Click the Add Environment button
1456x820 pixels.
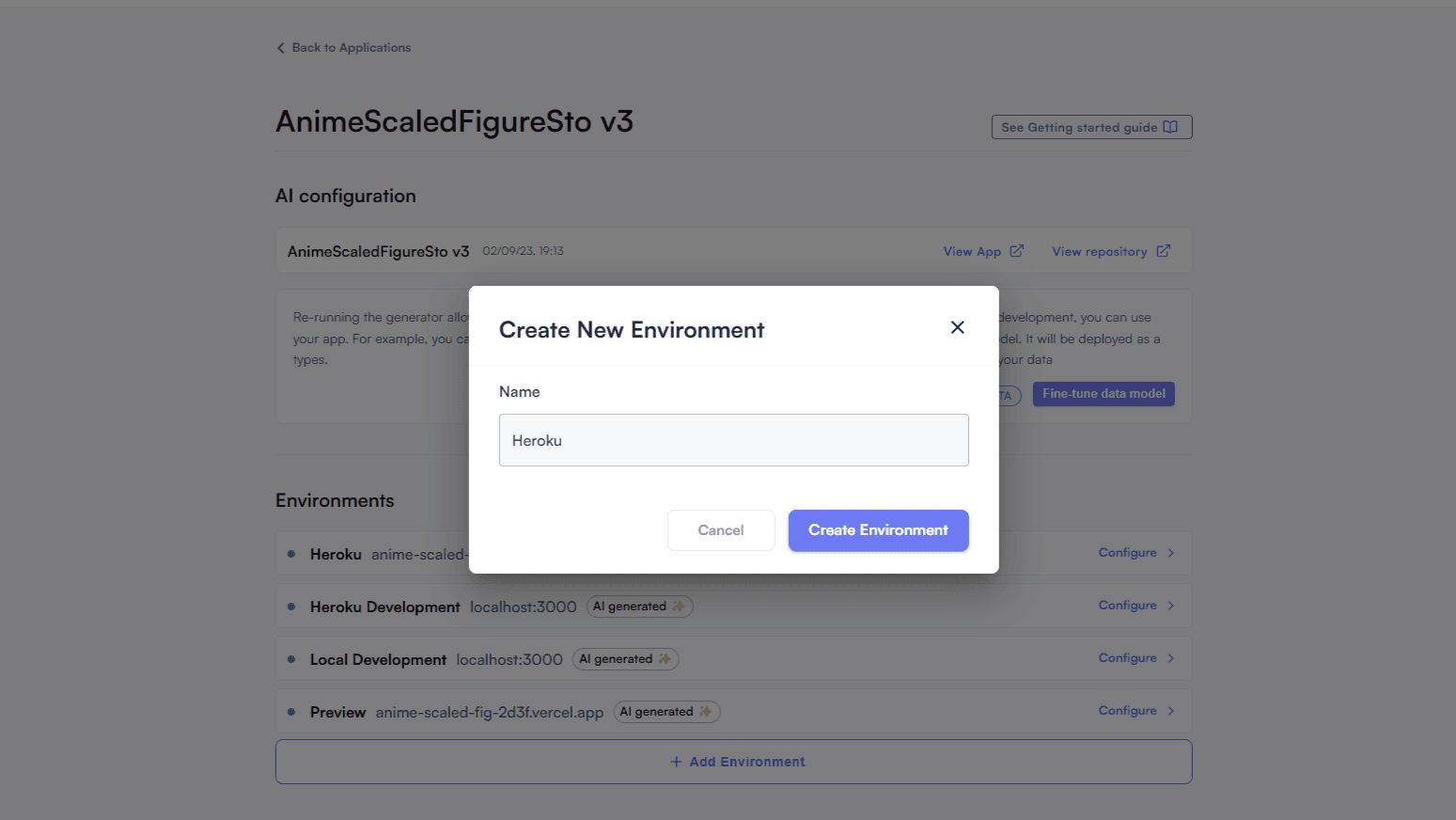[x=733, y=762]
